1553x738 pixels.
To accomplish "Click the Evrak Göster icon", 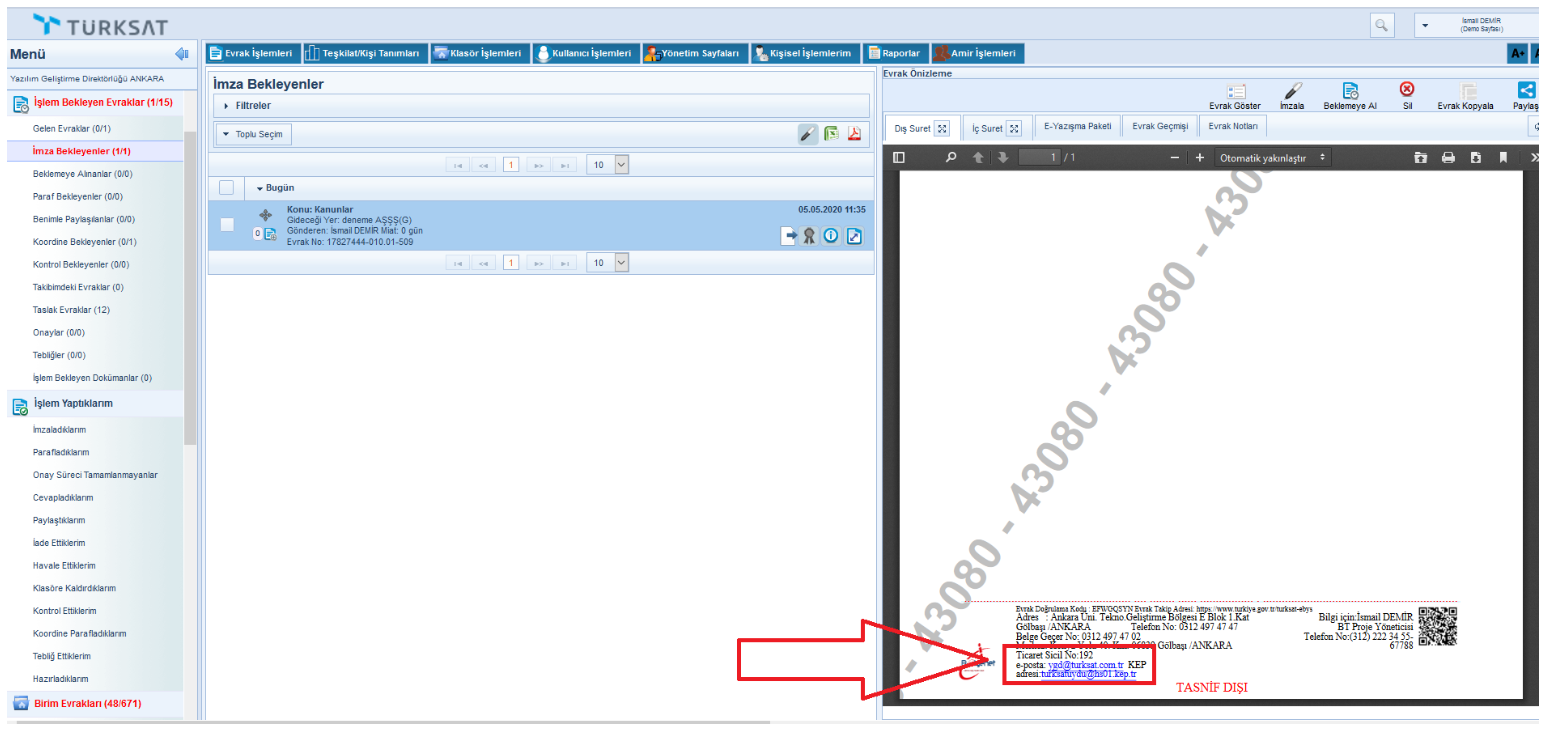I will coord(1235,91).
